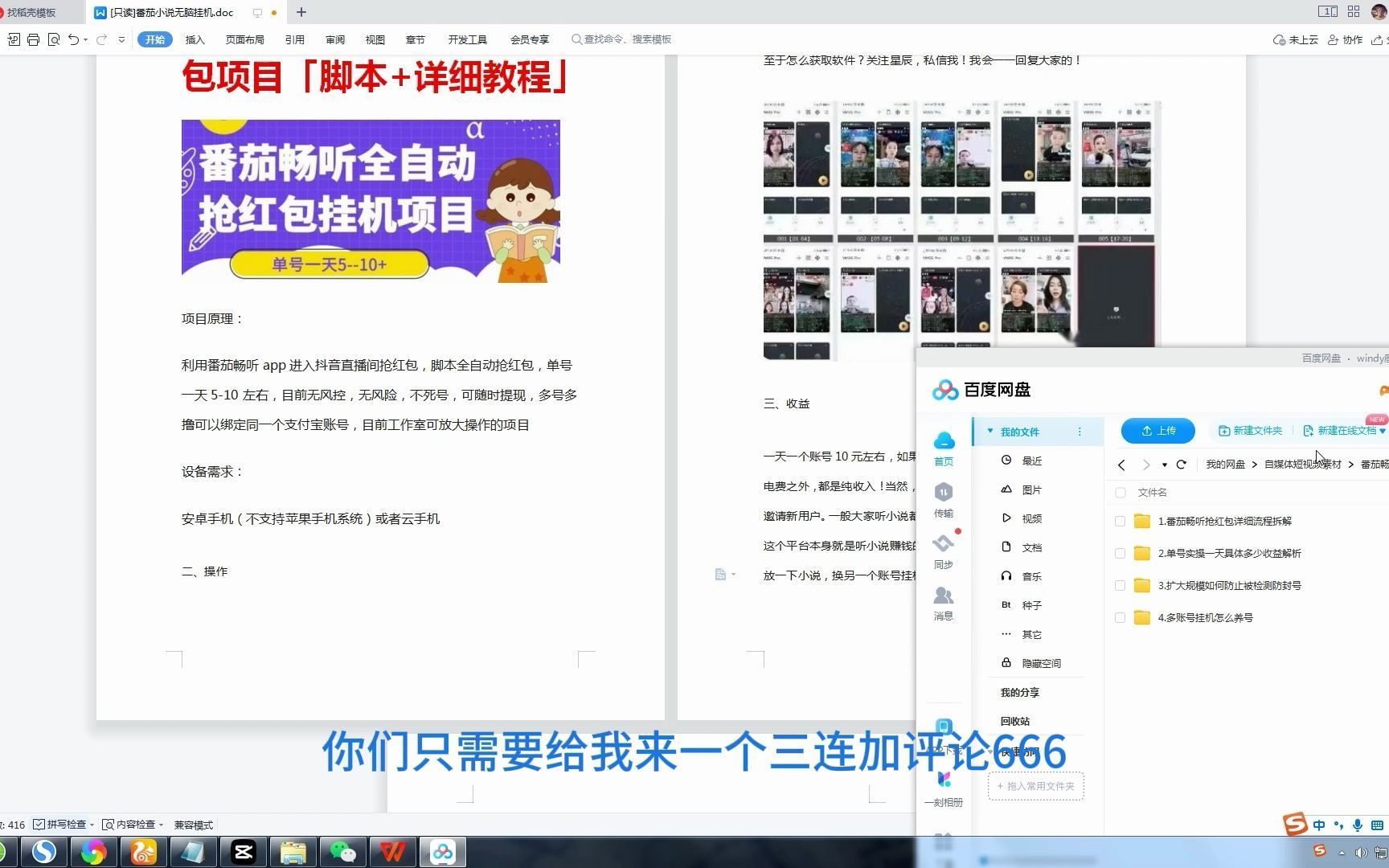Image resolution: width=1389 pixels, height=868 pixels.
Task: Select 最近 in 百度网盘 file categories
Action: (1031, 461)
